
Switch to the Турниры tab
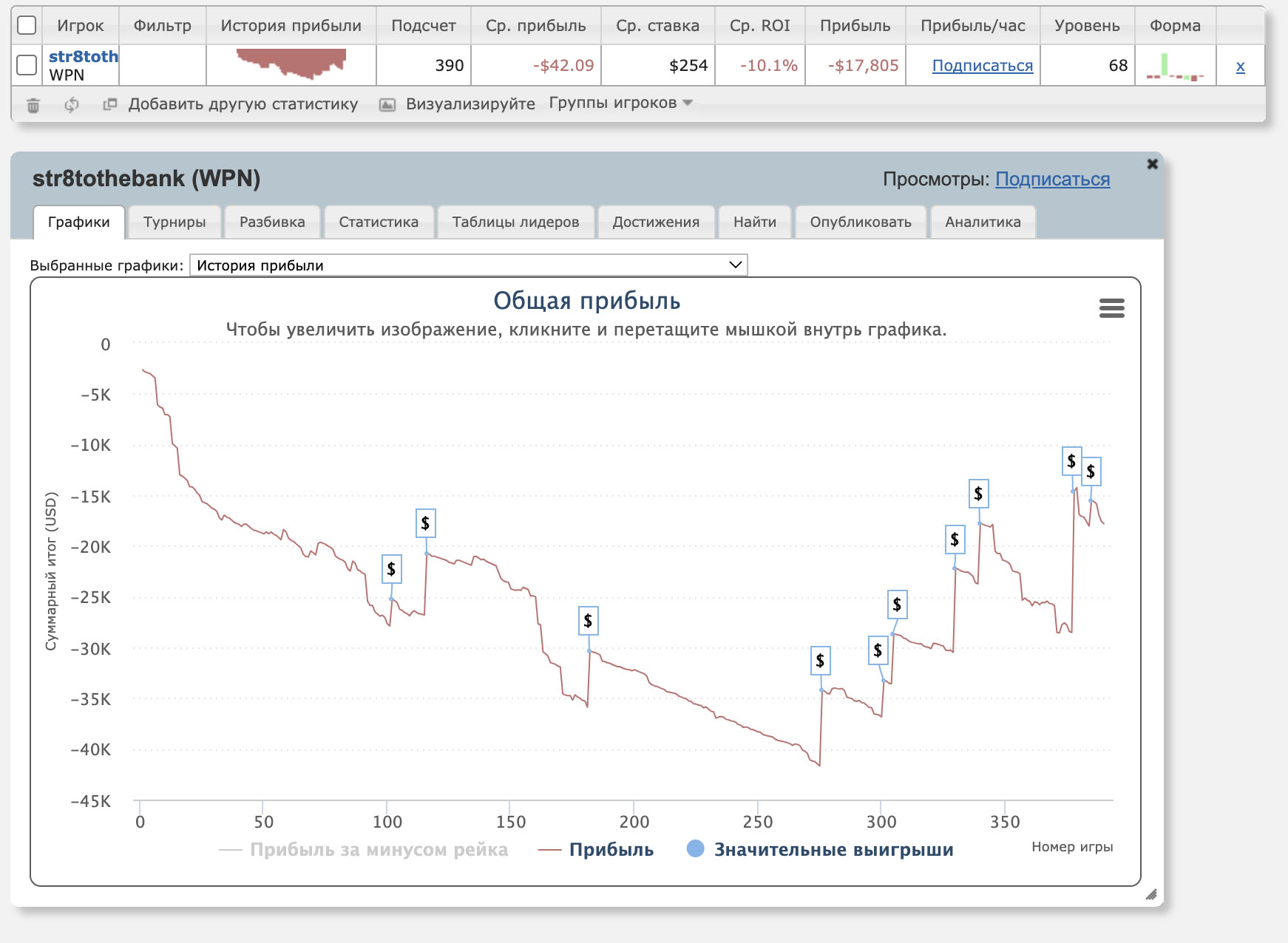(x=174, y=222)
